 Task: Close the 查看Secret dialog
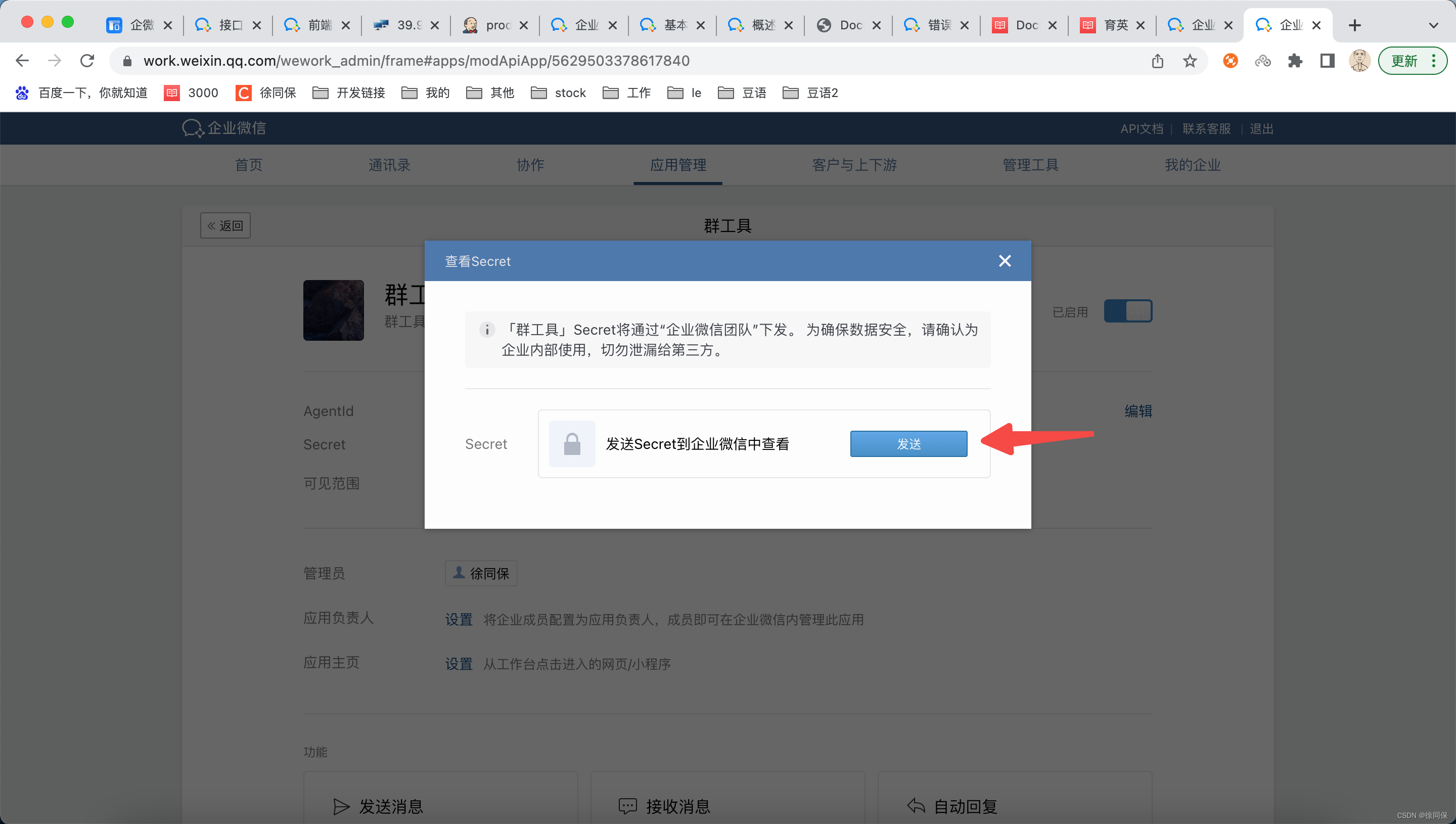pos(1005,261)
